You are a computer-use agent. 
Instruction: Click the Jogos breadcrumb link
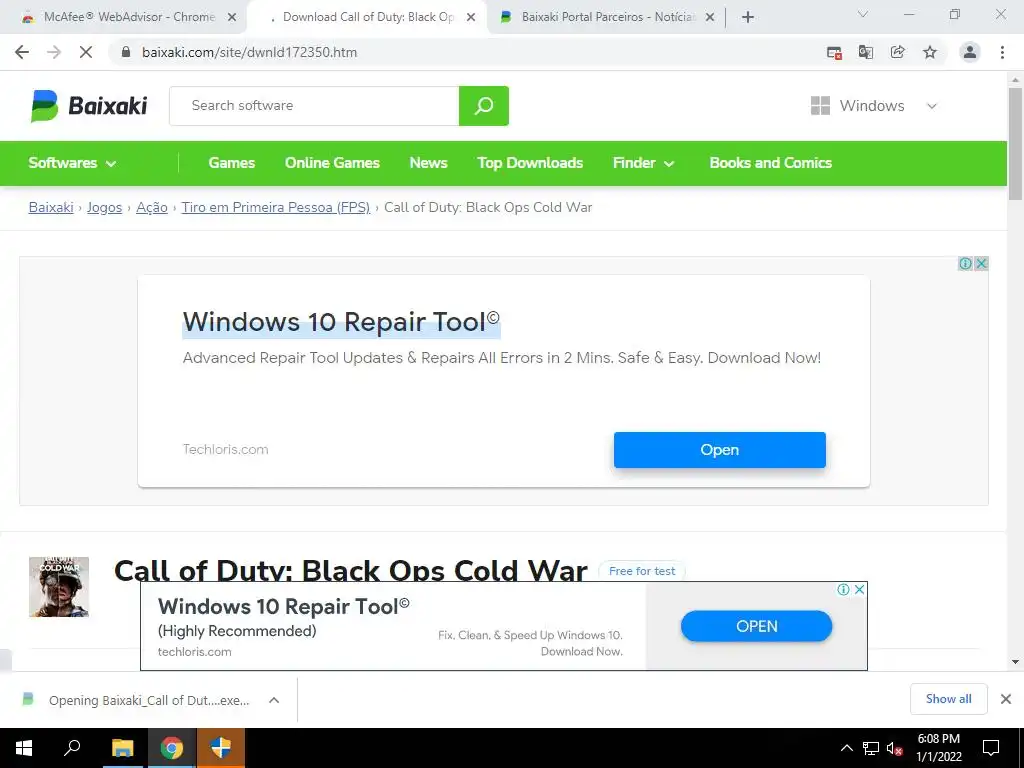click(104, 207)
